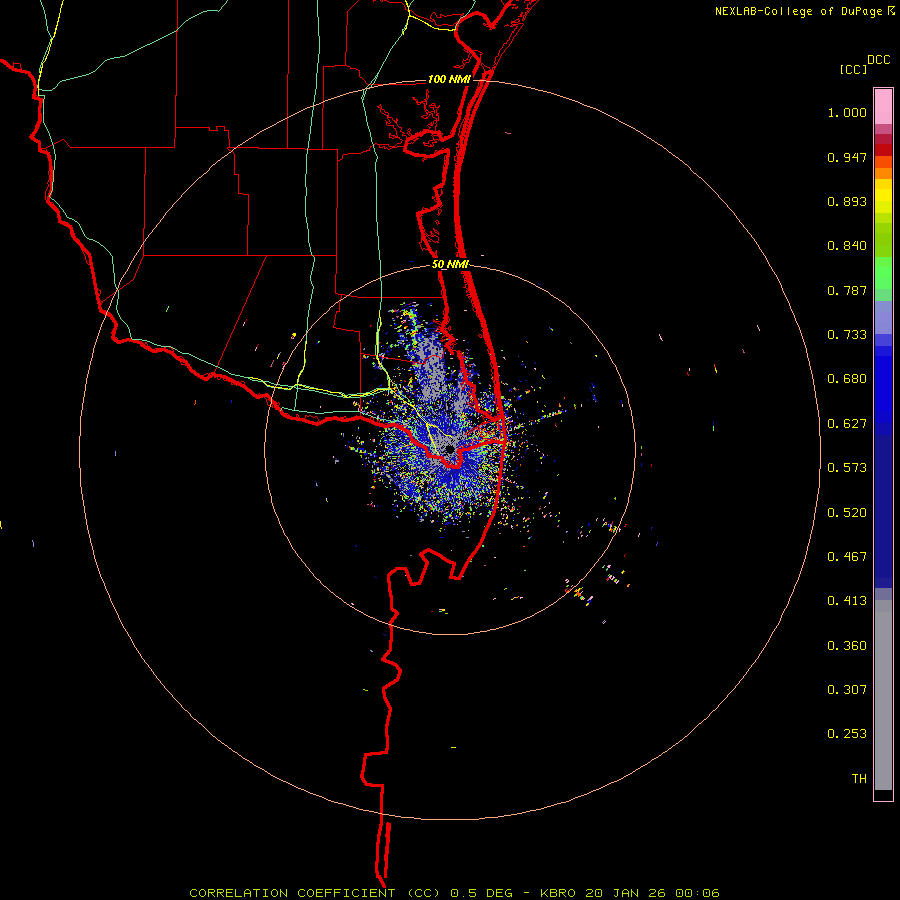
Task: Click the 0.893 color scale label
Action: coord(847,201)
